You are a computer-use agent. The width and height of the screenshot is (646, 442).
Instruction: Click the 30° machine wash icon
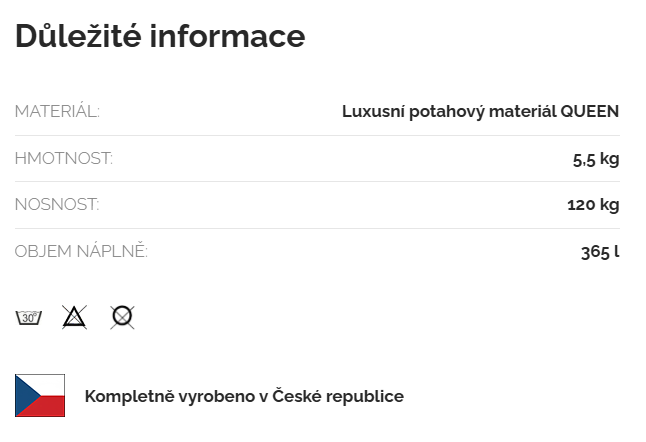pos(28,318)
